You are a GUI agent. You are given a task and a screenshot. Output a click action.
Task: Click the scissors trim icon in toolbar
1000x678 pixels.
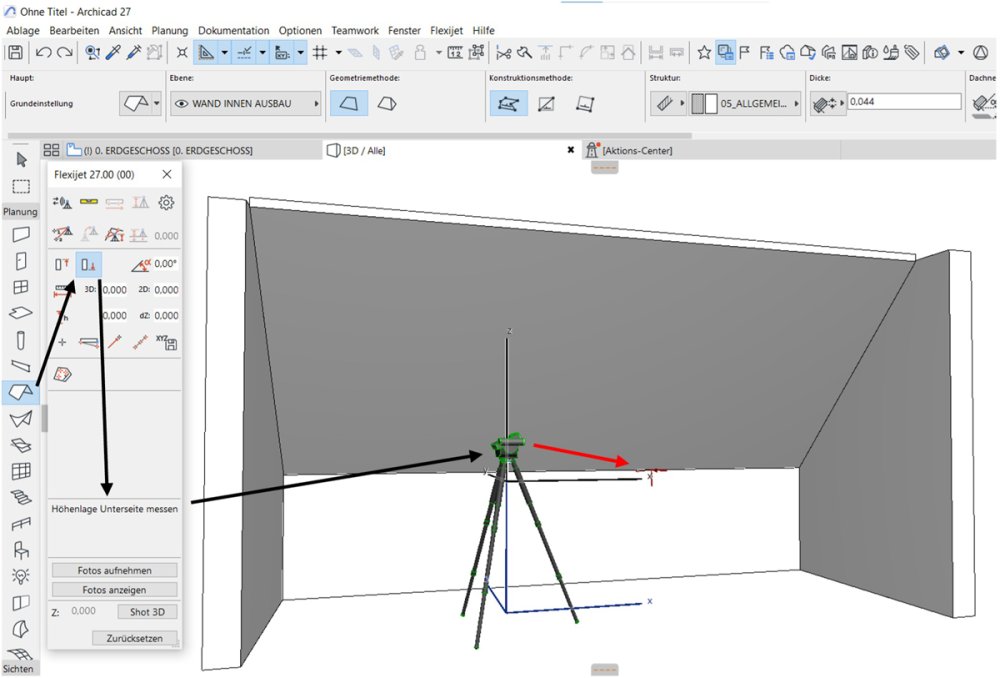click(x=503, y=52)
